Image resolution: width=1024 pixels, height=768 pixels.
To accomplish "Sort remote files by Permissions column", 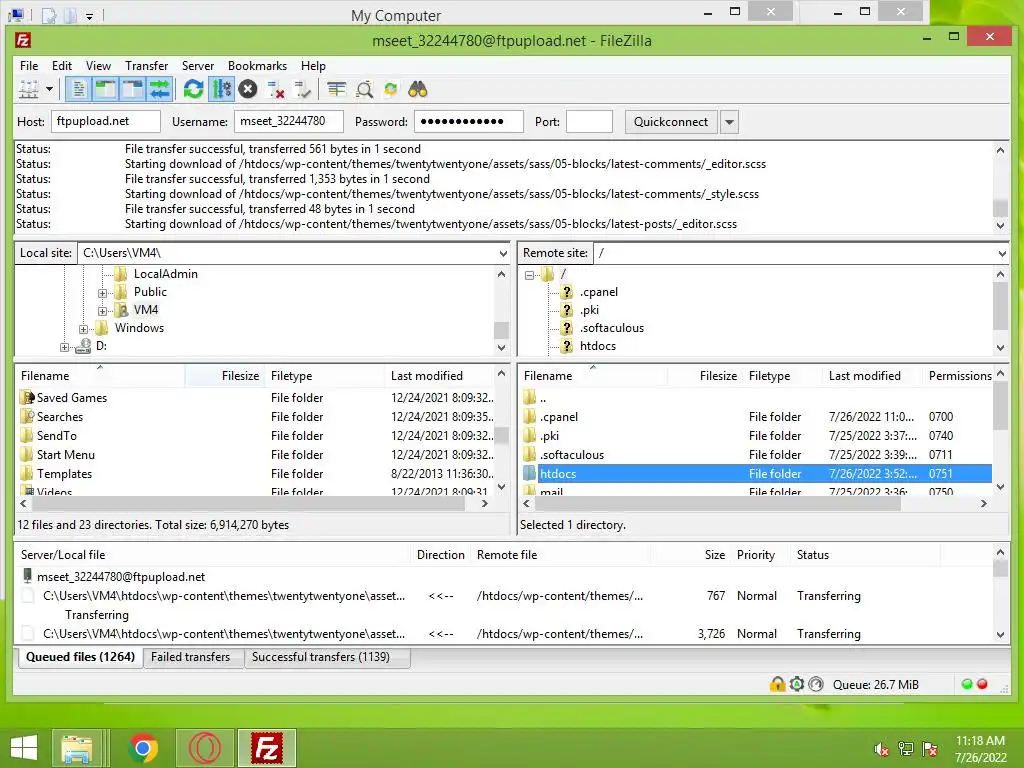I will pyautogui.click(x=959, y=376).
